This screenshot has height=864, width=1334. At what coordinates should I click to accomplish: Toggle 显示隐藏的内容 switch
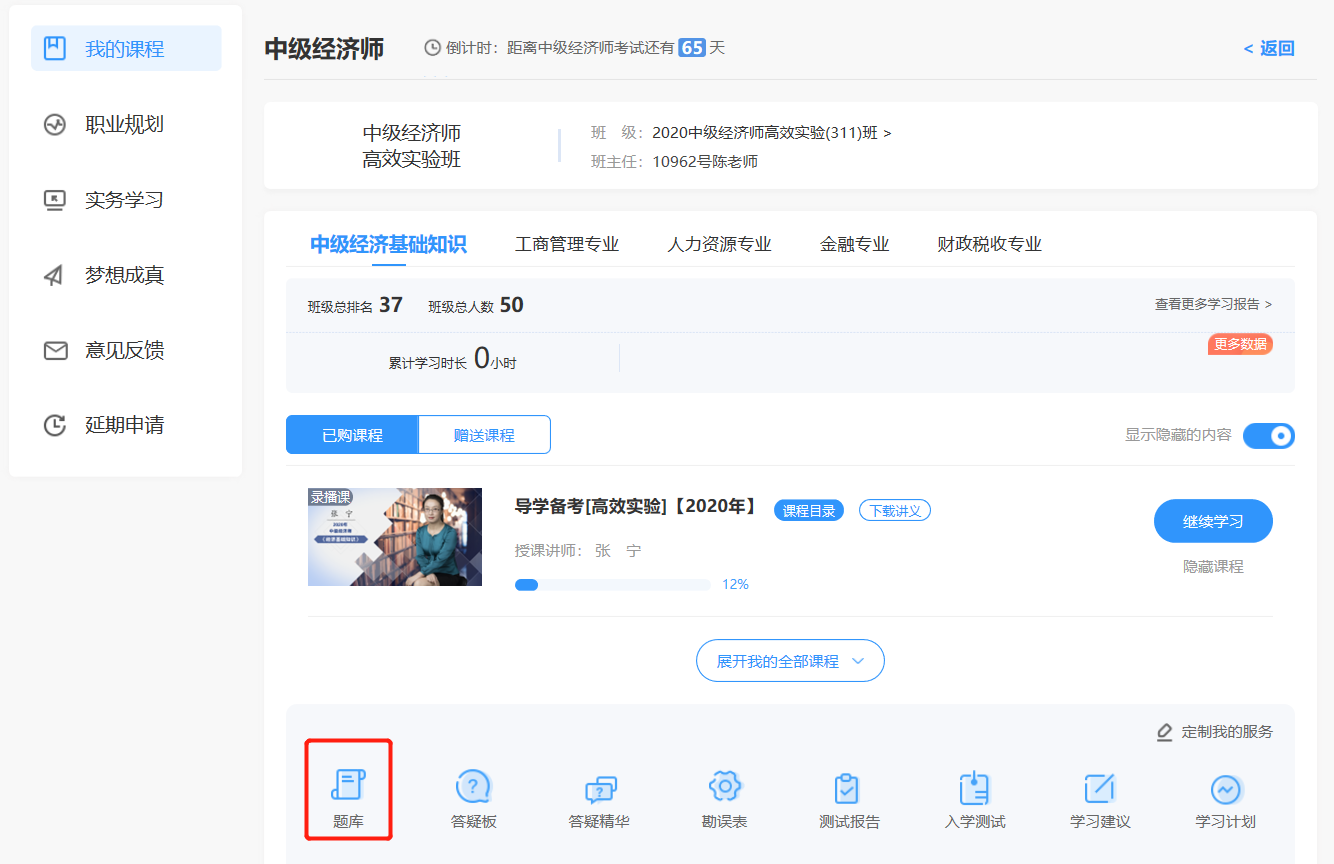click(1268, 435)
